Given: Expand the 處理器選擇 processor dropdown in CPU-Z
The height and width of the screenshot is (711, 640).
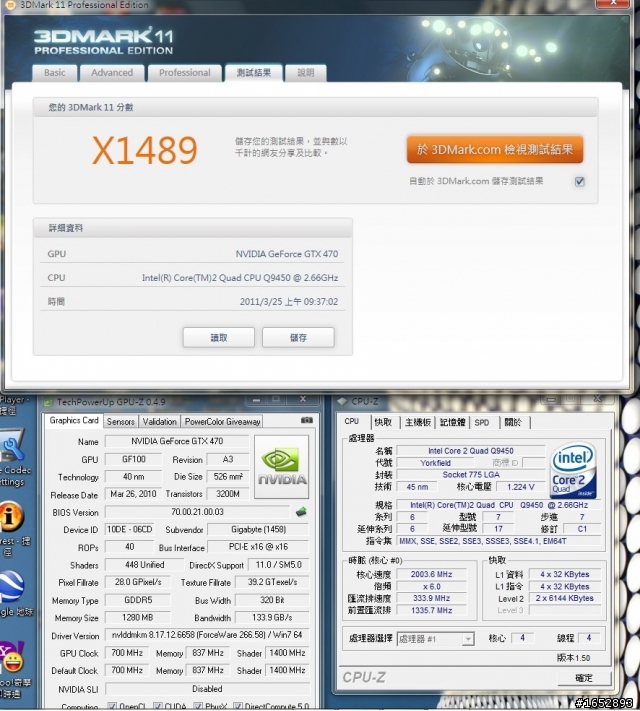Looking at the screenshot, I should pyautogui.click(x=468, y=639).
